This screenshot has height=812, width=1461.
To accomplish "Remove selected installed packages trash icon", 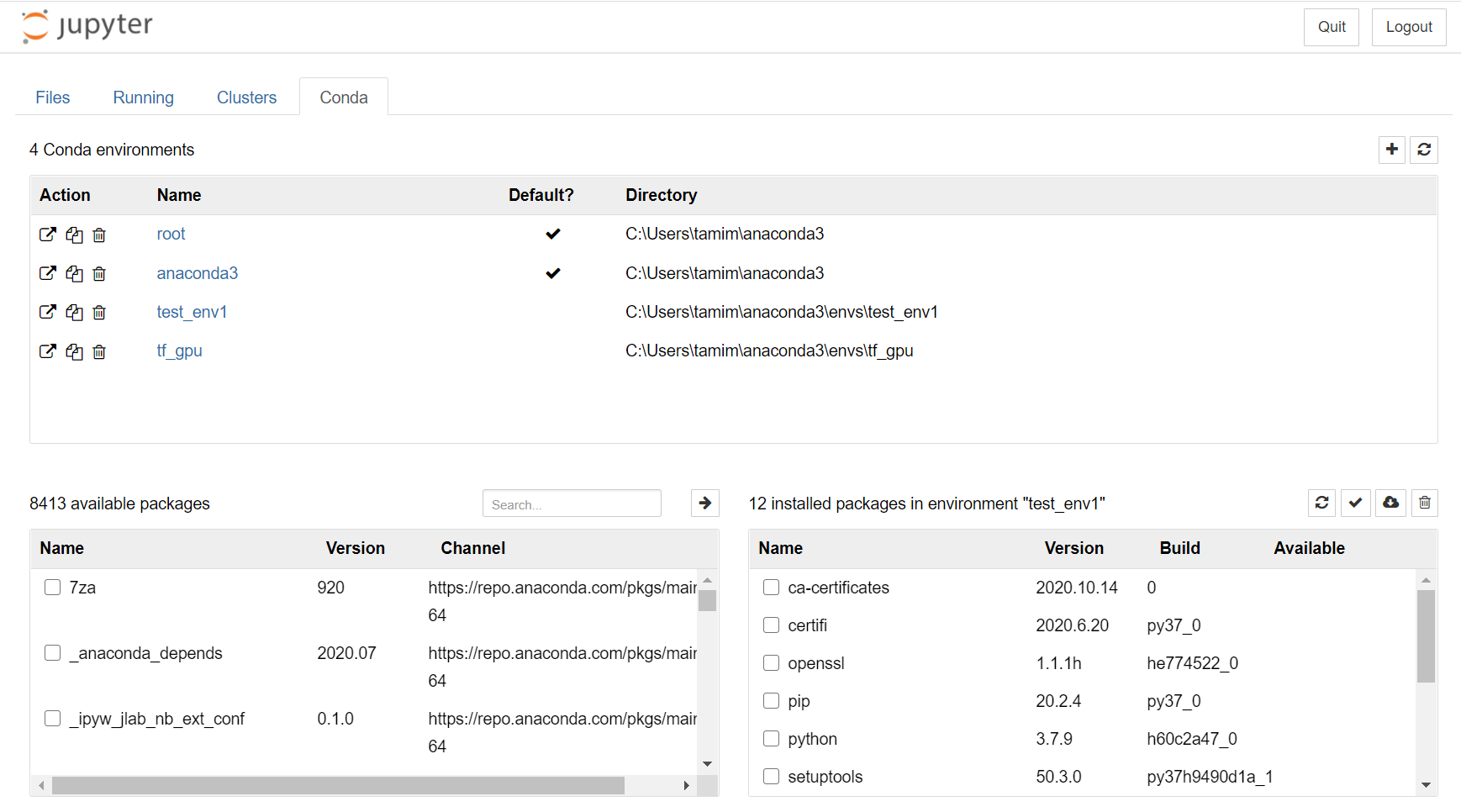I will pos(1425,503).
